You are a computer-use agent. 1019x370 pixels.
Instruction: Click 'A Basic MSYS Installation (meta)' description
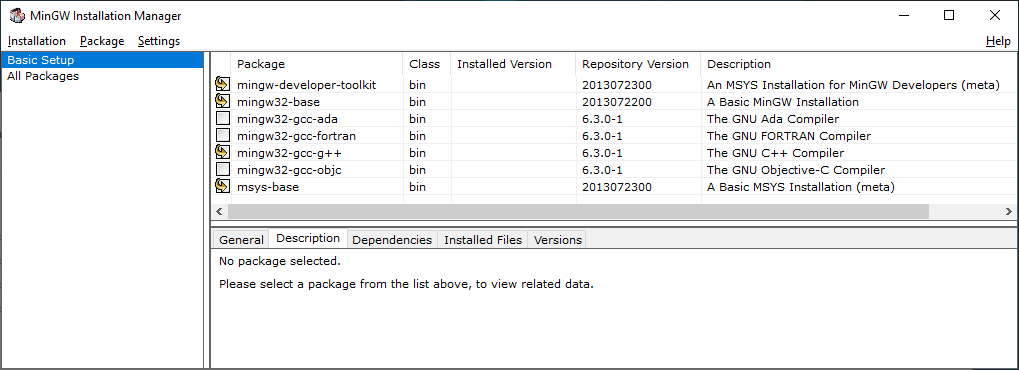801,187
